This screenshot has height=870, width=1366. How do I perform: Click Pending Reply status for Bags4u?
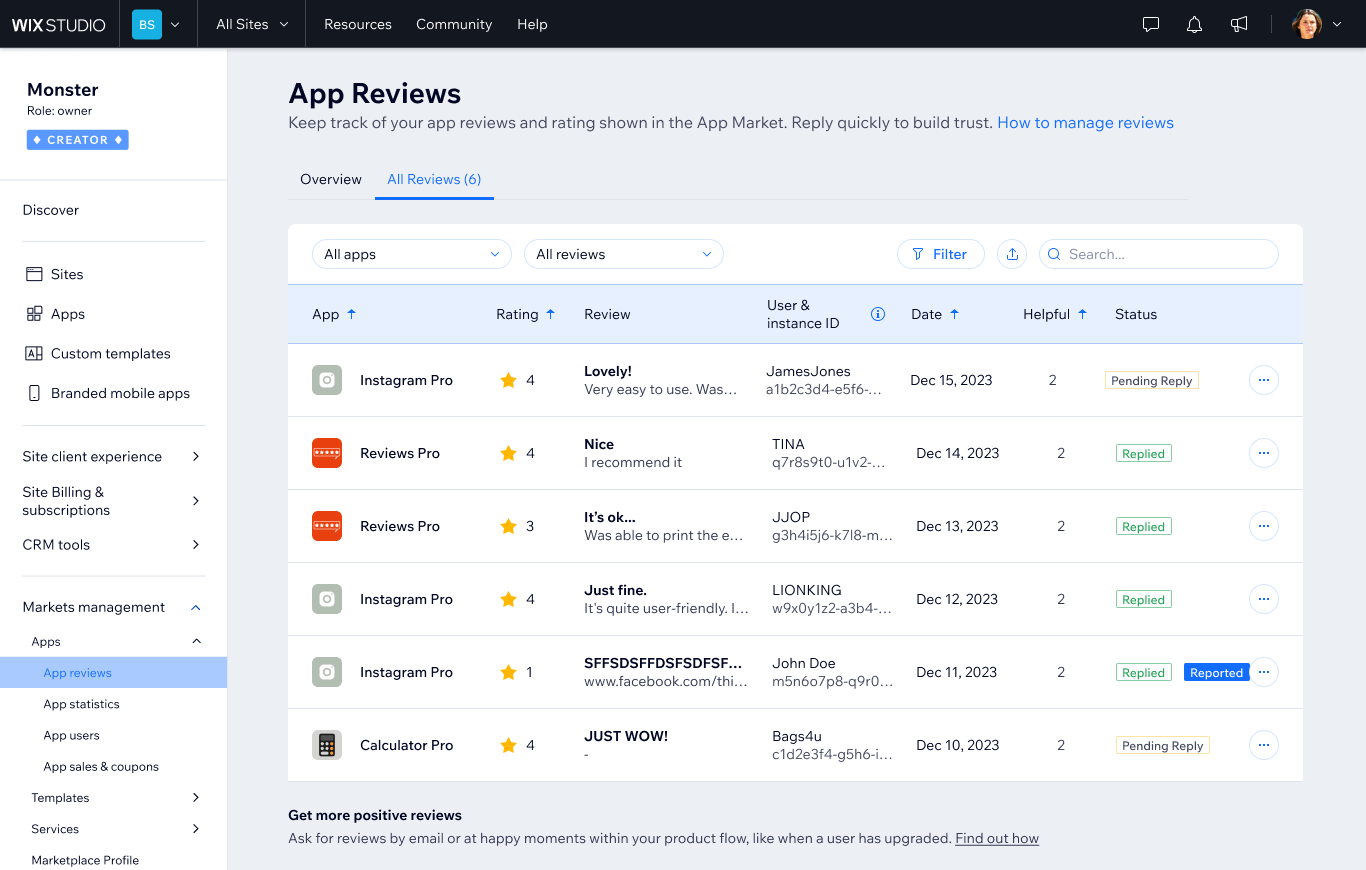[x=1163, y=745]
